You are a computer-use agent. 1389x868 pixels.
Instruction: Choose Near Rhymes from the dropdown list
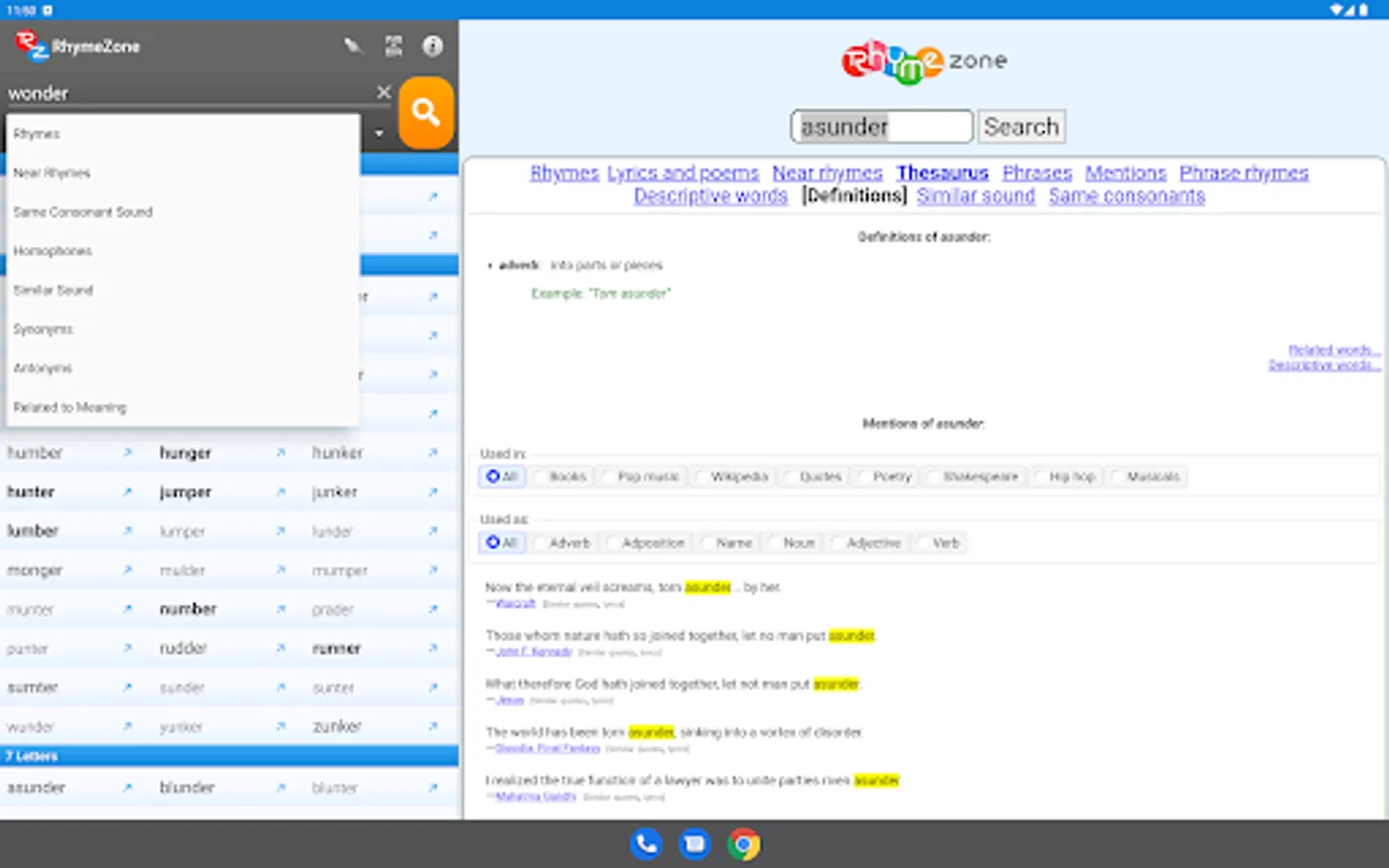click(182, 173)
